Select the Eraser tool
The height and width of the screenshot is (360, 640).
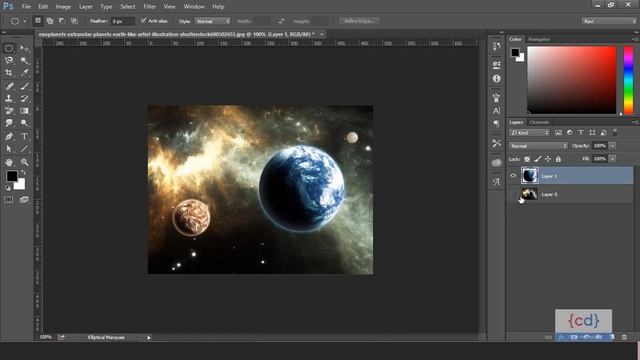point(9,111)
